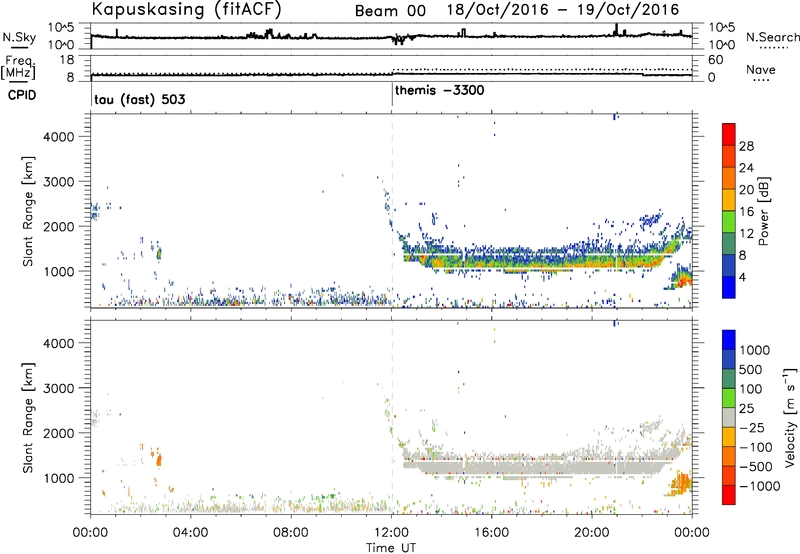
Task: Click the '20:00' time tick label
Action: coord(591,533)
